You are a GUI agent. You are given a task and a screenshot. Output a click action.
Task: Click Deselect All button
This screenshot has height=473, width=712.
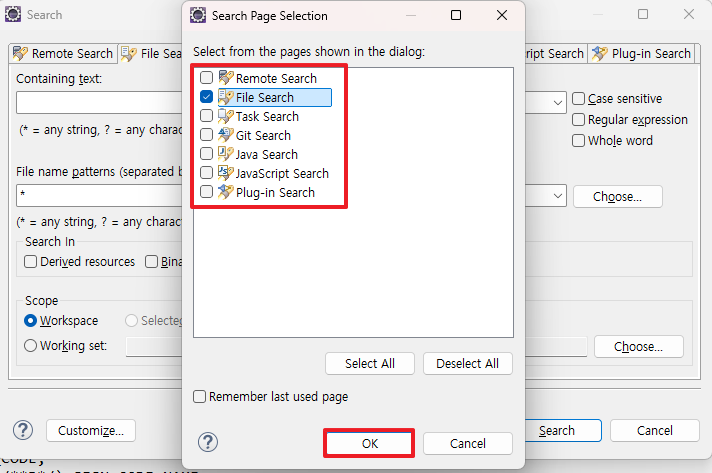[x=468, y=364]
